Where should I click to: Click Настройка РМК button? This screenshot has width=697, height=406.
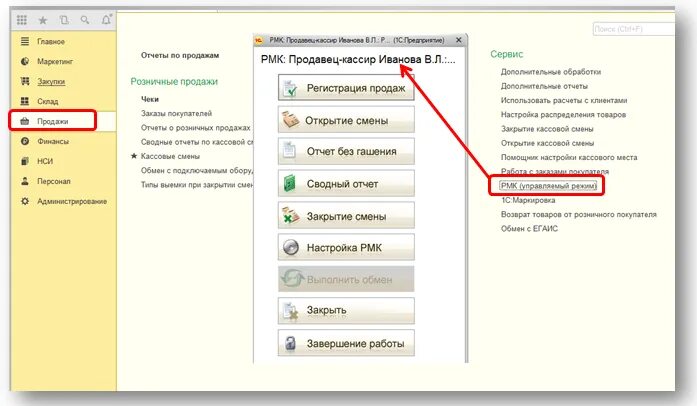pyautogui.click(x=346, y=247)
